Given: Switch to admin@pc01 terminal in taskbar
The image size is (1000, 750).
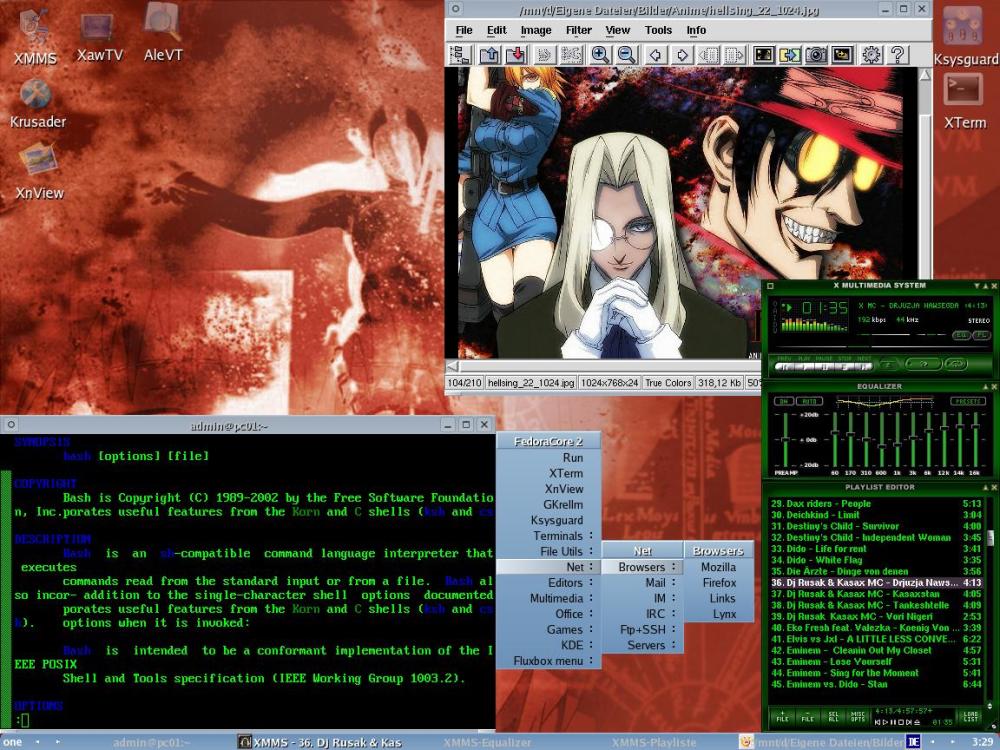Looking at the screenshot, I should click(x=151, y=742).
